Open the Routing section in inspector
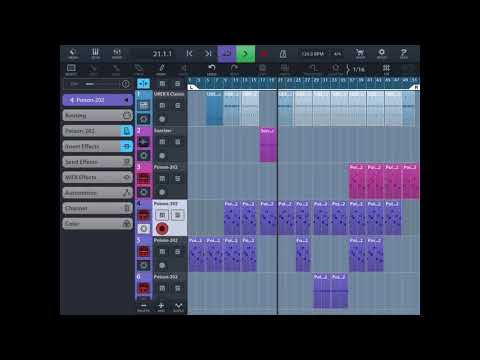480x360 pixels. (98, 116)
